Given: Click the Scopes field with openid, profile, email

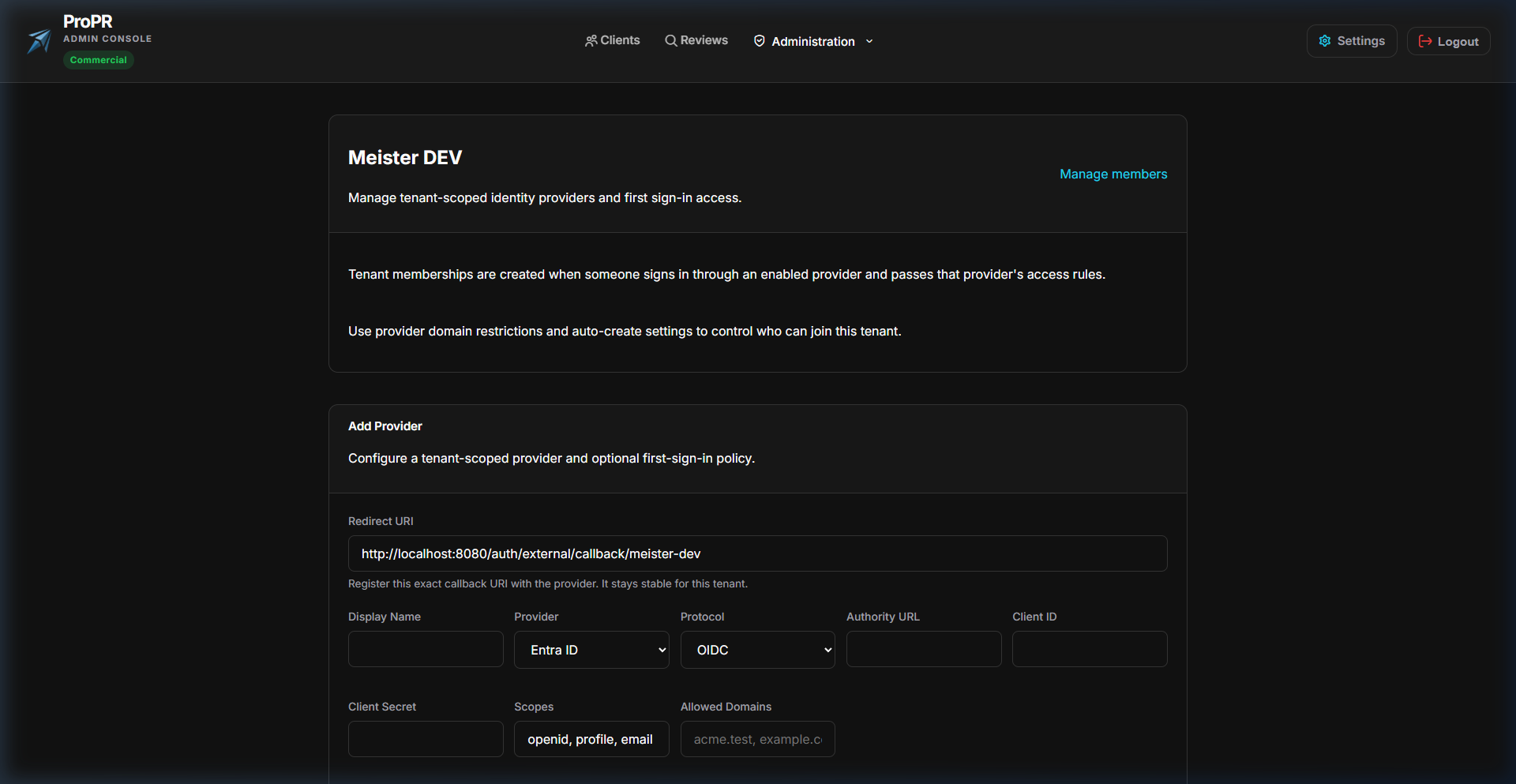Looking at the screenshot, I should (x=591, y=739).
